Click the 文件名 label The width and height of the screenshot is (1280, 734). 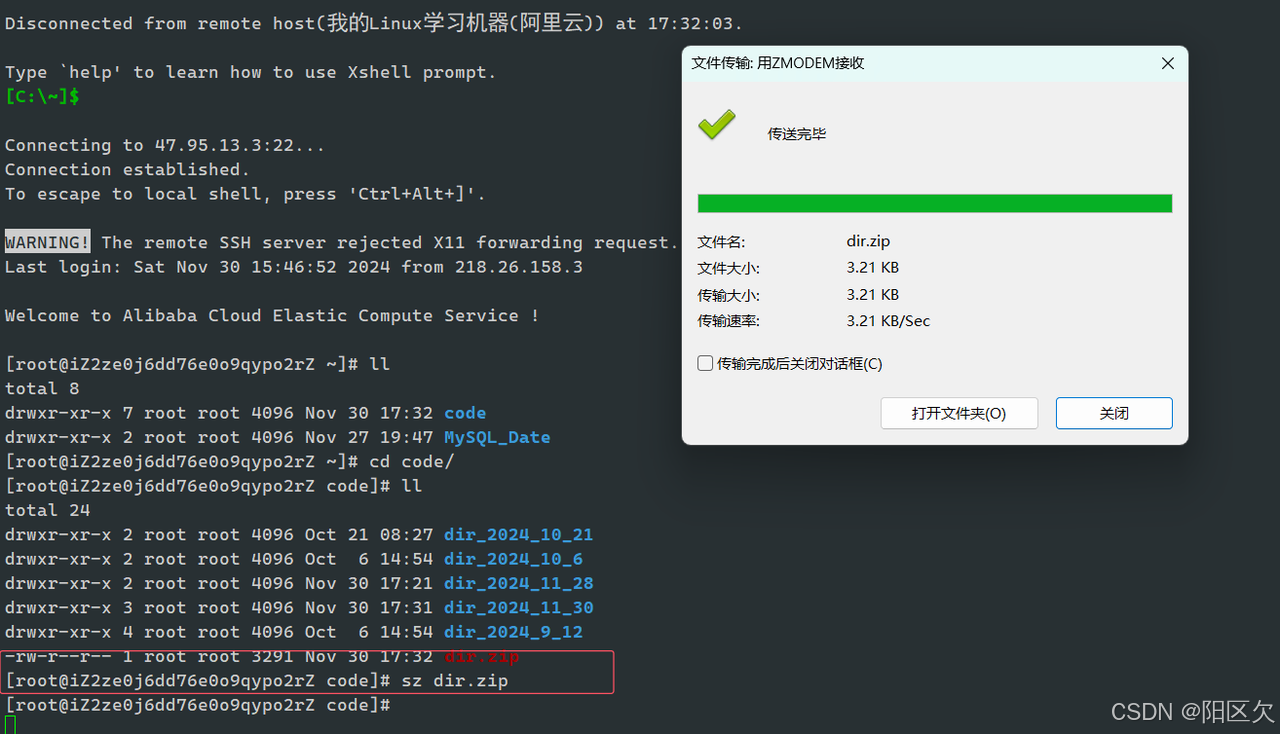point(721,241)
